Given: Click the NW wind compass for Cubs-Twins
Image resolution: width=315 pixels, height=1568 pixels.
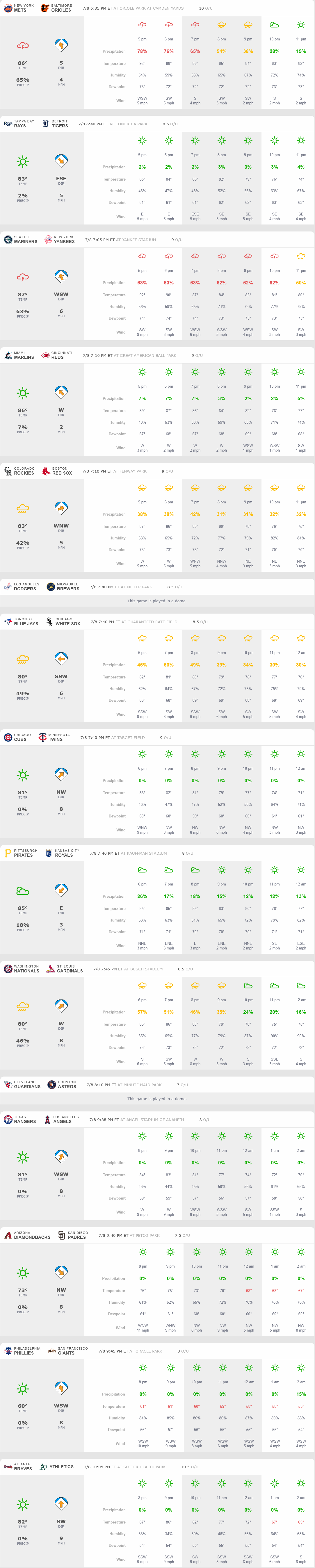Looking at the screenshot, I should (61, 775).
